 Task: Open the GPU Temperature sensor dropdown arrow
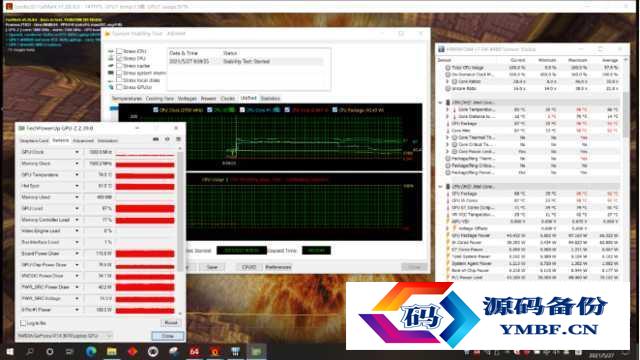(77, 175)
